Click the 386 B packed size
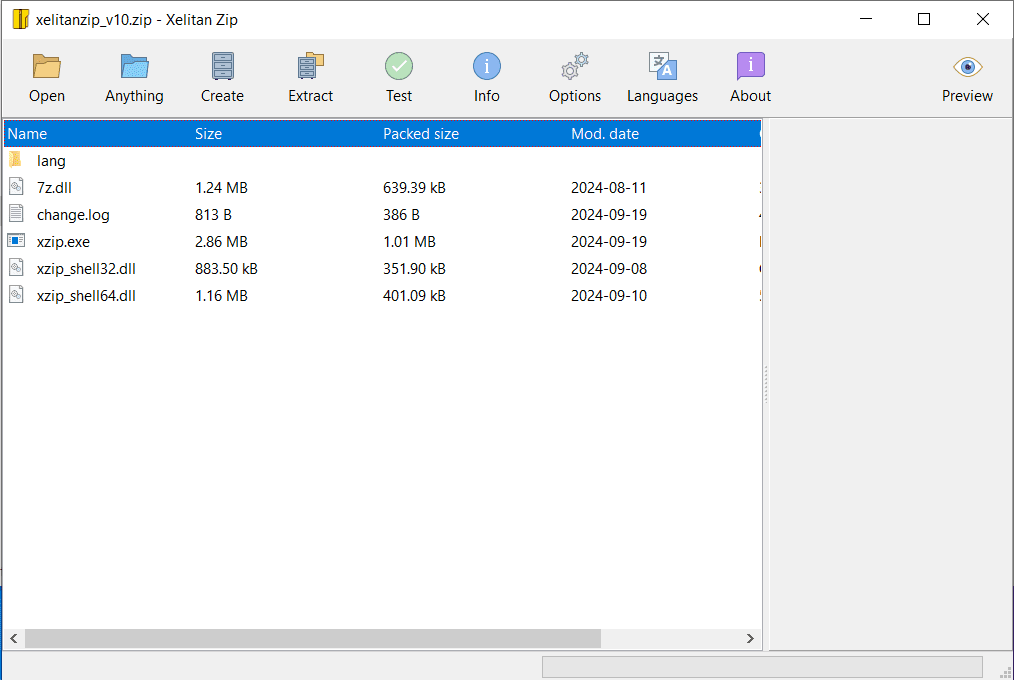The image size is (1014, 680). (401, 215)
